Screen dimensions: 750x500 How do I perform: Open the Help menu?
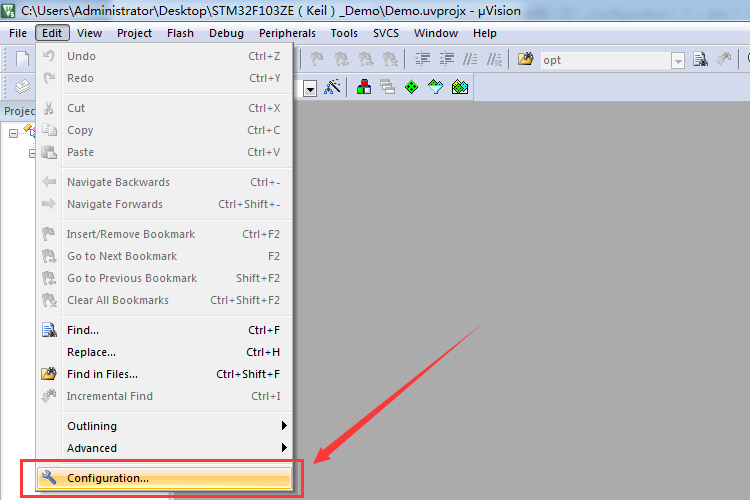(x=485, y=33)
